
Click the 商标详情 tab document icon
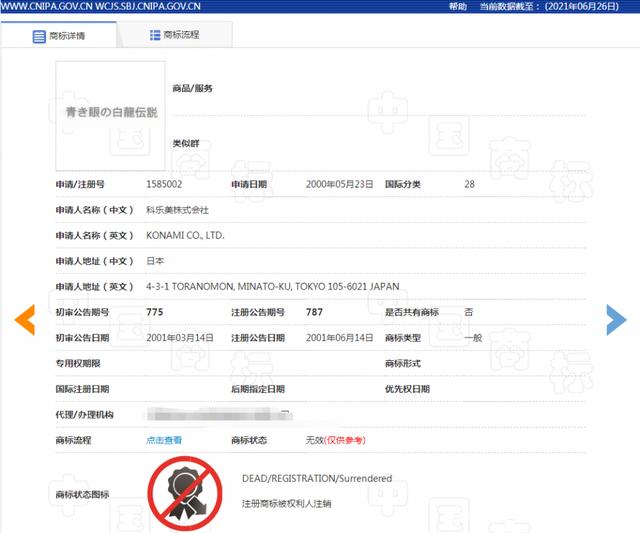coord(39,36)
